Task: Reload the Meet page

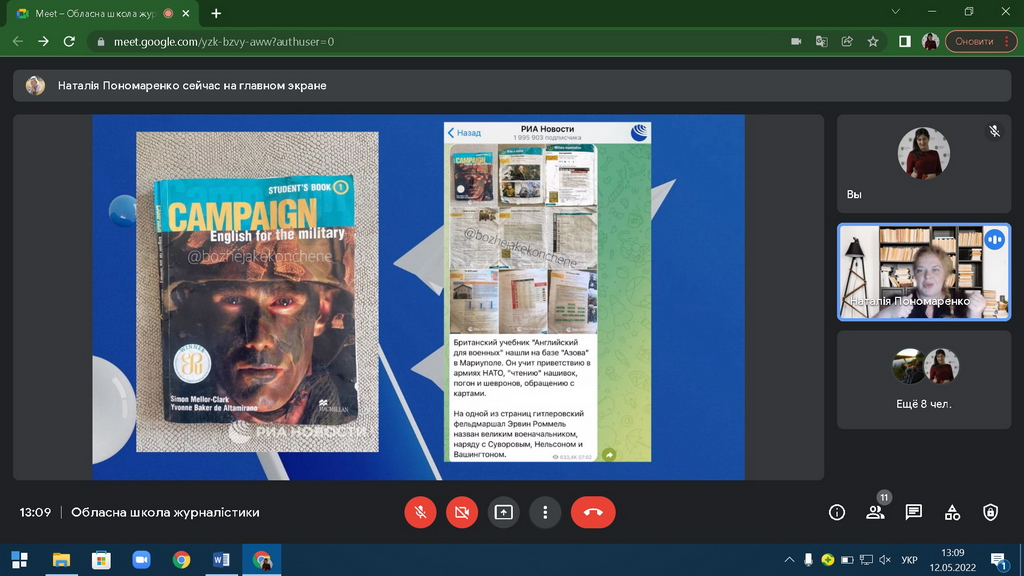Action: click(x=69, y=41)
